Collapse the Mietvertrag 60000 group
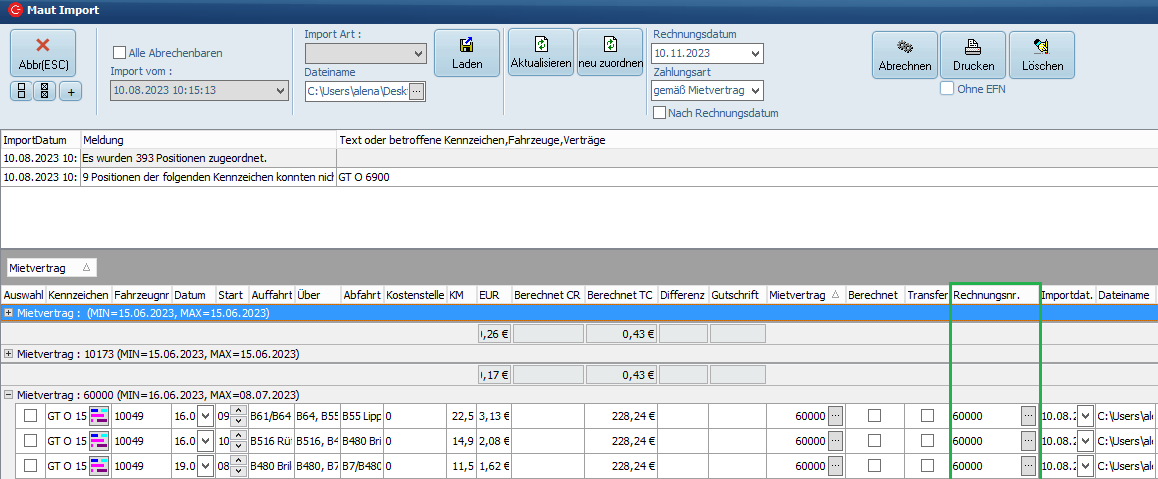This screenshot has width=1158, height=479. coord(9,395)
